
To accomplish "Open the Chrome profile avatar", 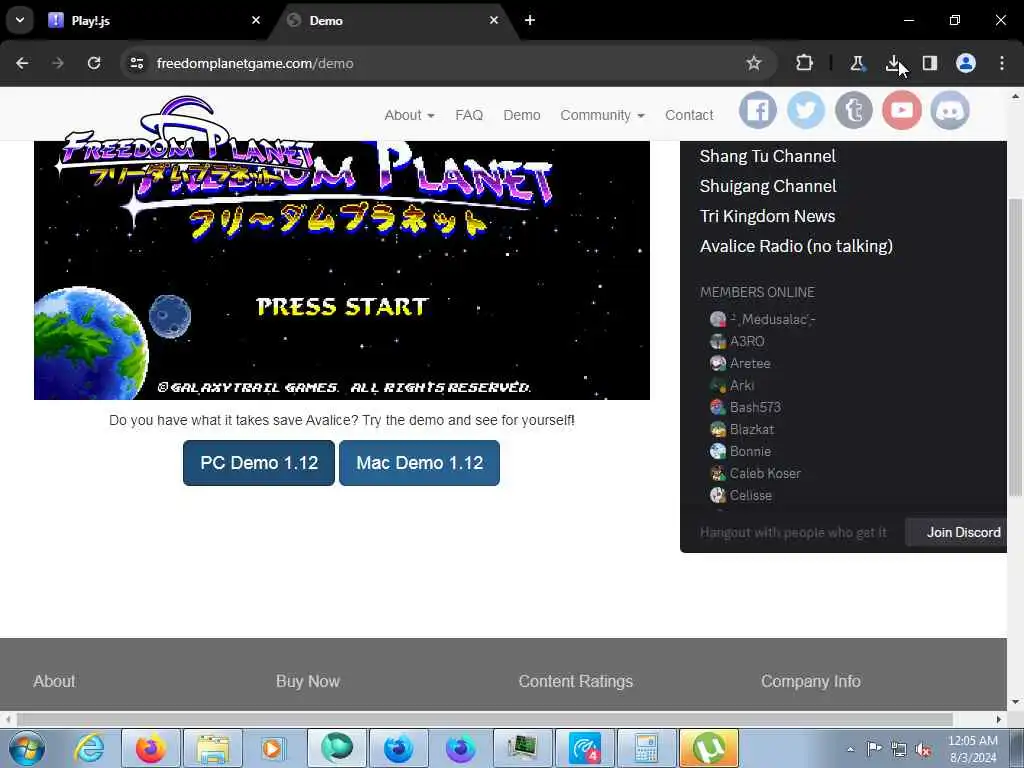I will point(966,63).
